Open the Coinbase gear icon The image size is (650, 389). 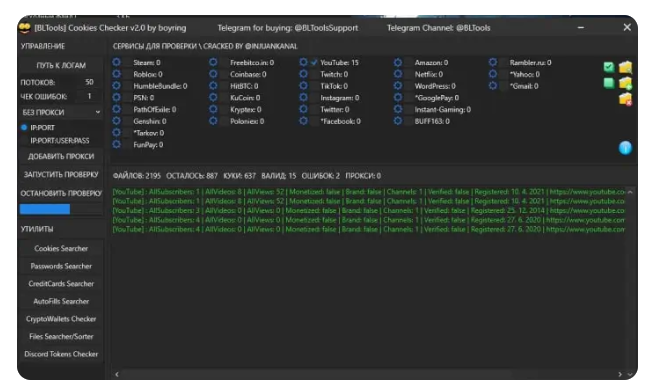[x=213, y=74]
